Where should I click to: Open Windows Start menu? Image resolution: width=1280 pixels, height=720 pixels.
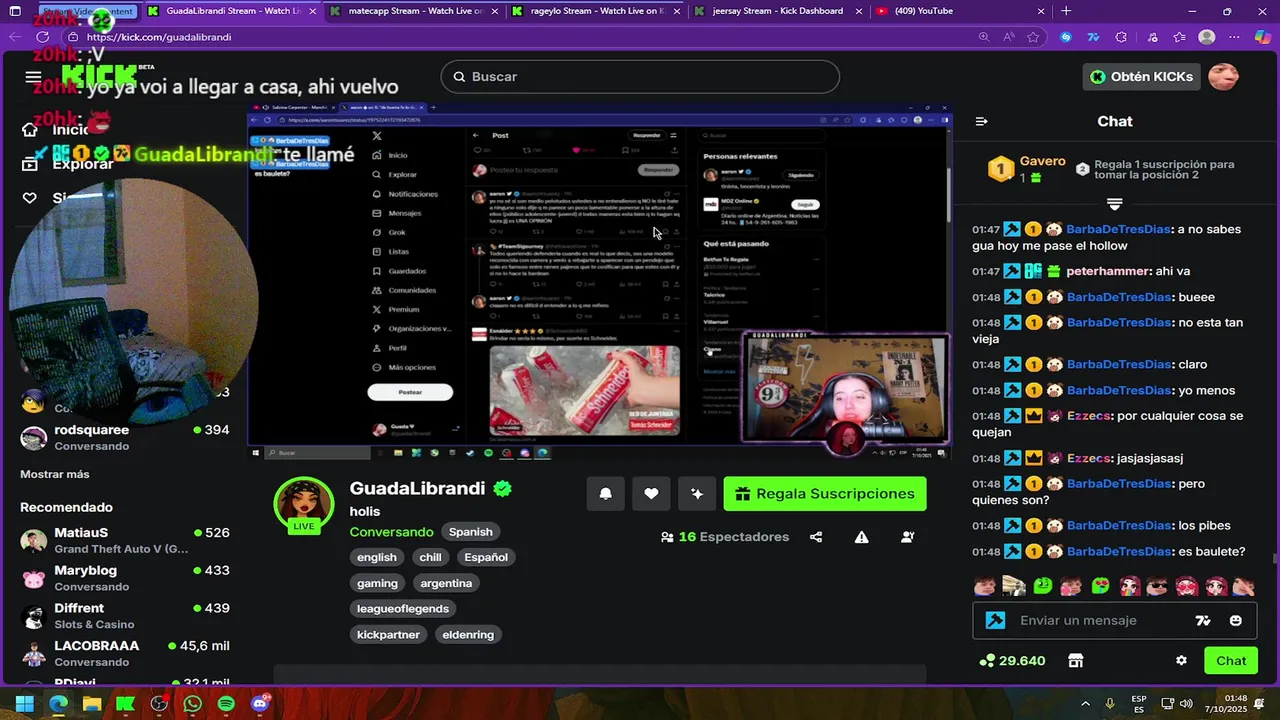[24, 704]
